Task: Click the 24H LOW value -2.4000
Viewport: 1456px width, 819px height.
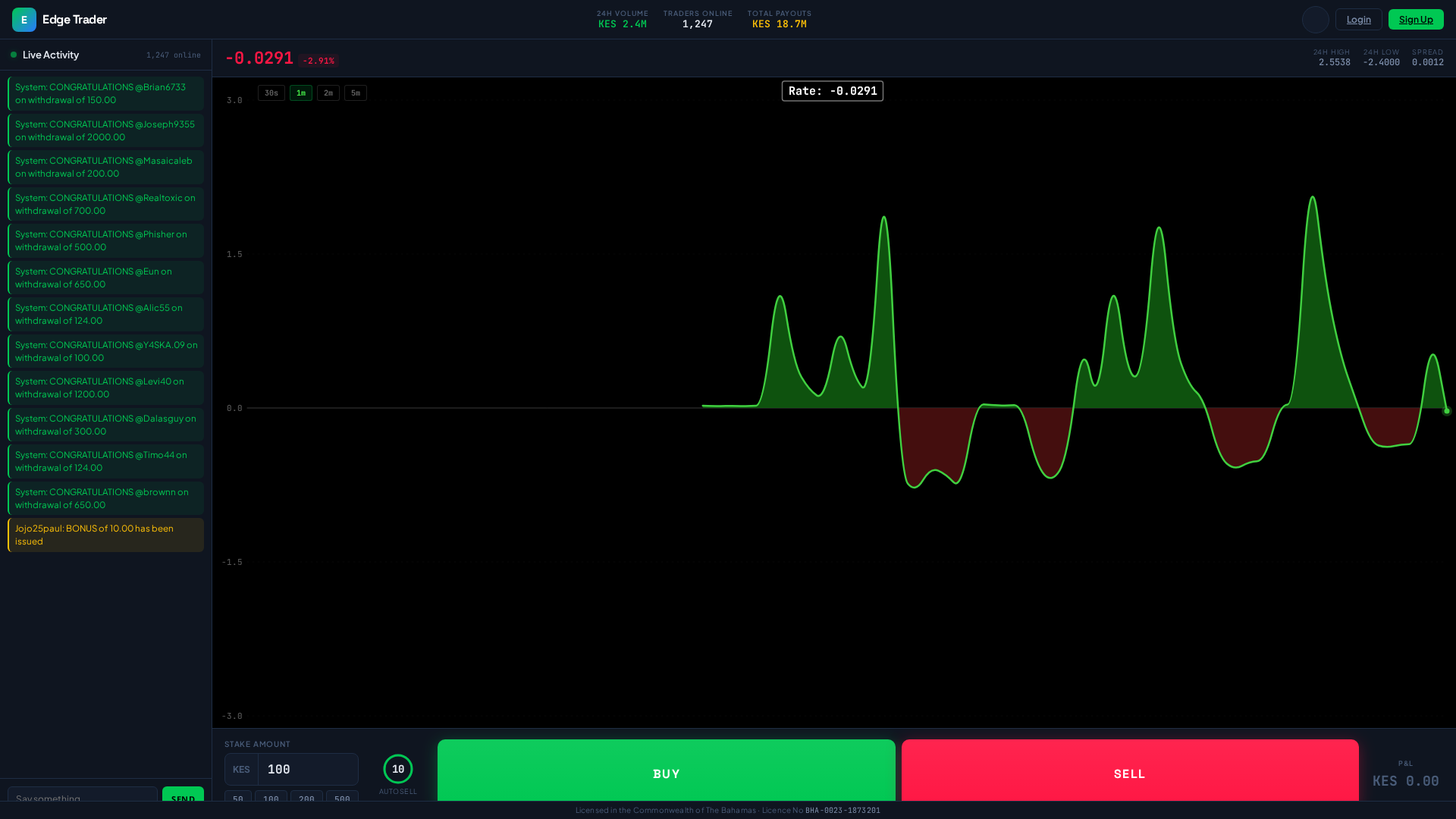Action: coord(1381,62)
